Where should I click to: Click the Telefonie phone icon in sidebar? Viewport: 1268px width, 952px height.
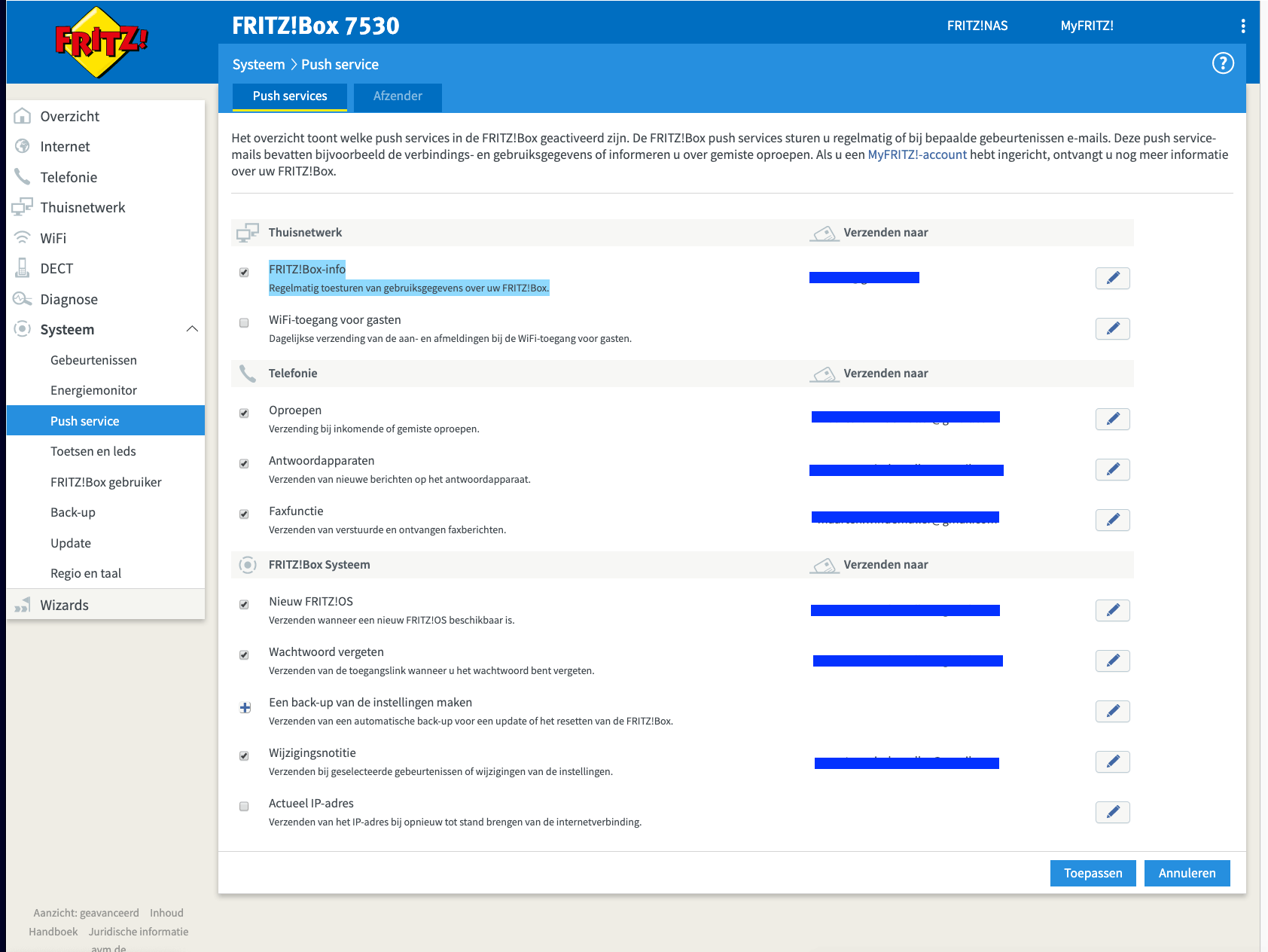tap(23, 177)
